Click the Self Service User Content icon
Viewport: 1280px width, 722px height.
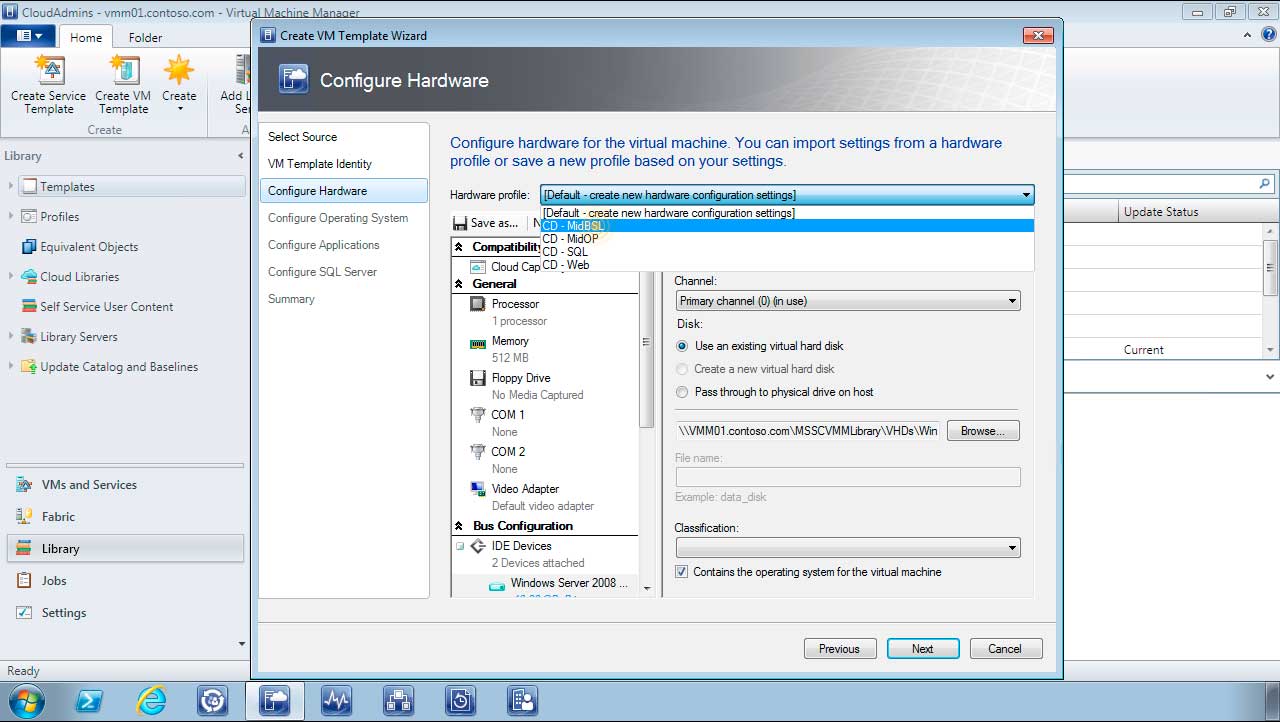click(x=29, y=307)
